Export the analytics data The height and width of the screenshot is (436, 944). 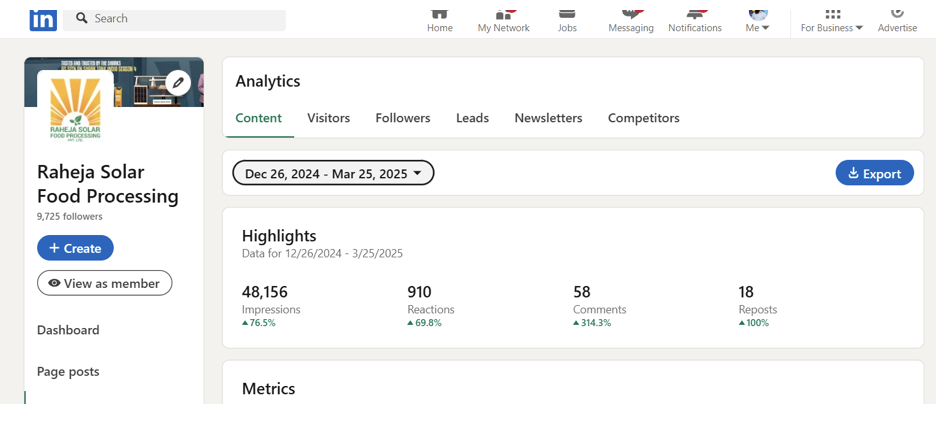(x=875, y=173)
